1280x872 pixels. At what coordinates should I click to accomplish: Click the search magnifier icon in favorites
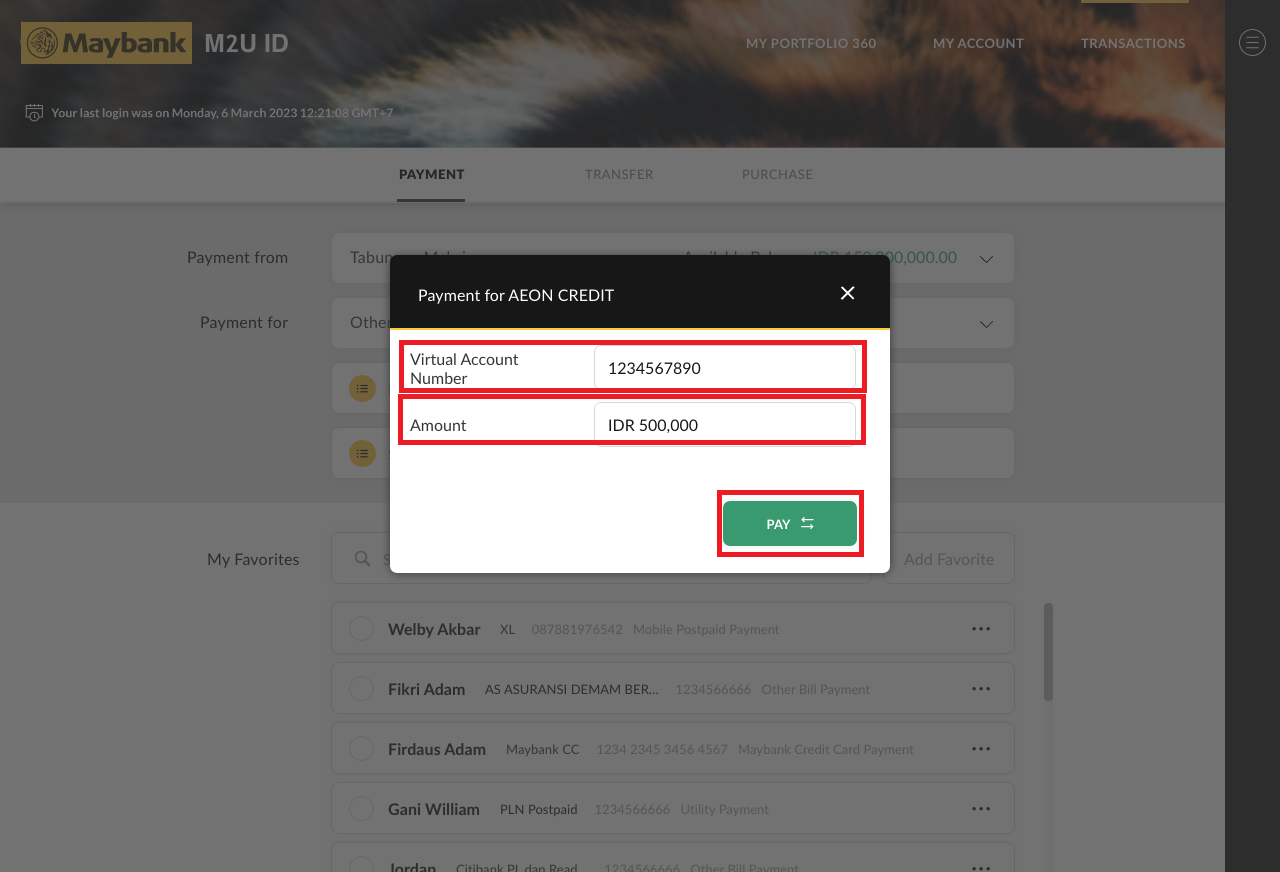363,558
